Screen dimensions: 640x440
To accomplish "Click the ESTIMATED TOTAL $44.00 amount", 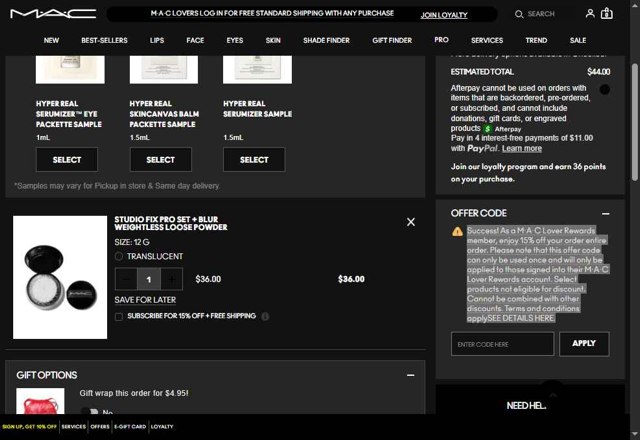I will pos(598,72).
